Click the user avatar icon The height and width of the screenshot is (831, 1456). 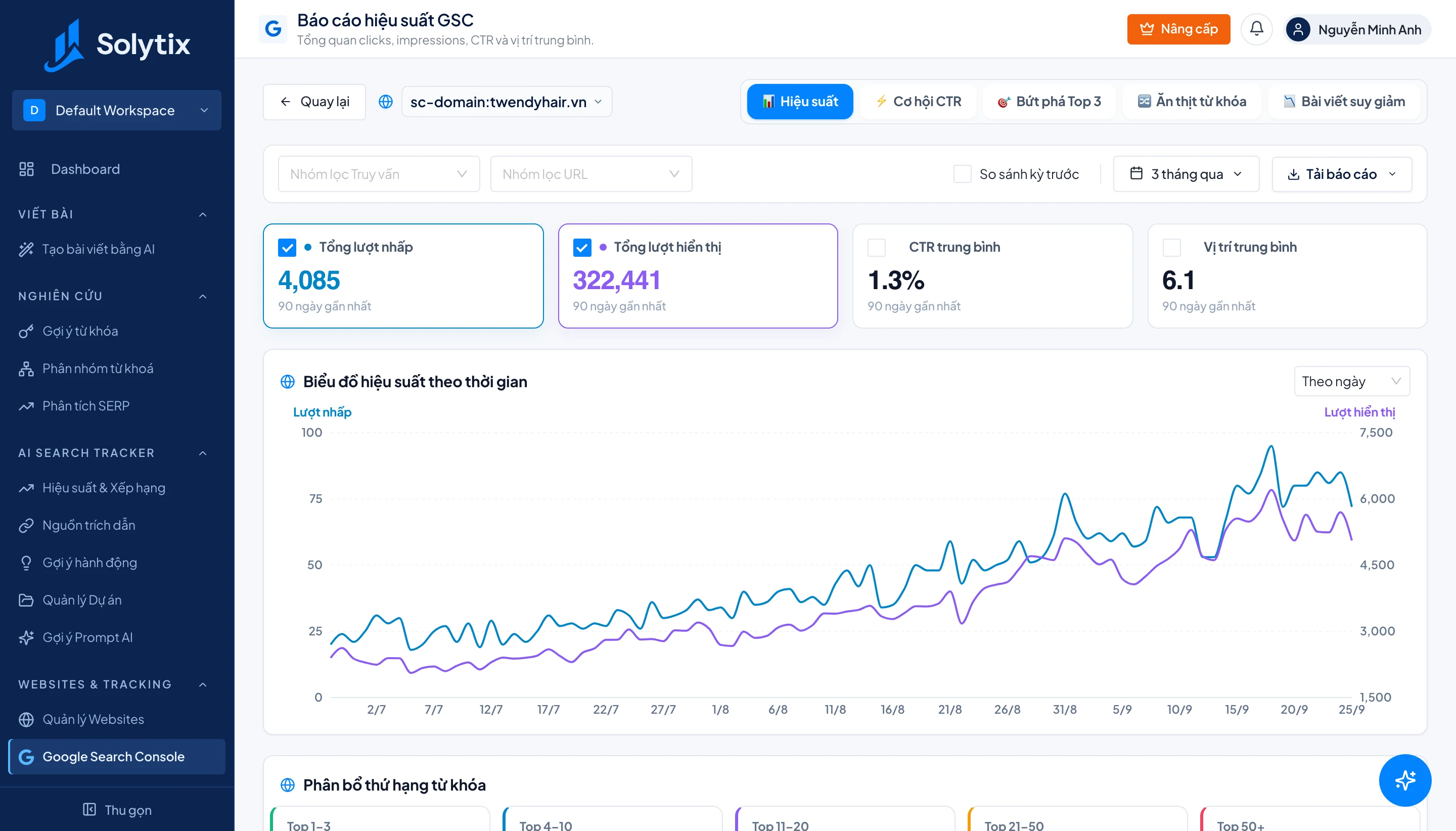tap(1298, 29)
